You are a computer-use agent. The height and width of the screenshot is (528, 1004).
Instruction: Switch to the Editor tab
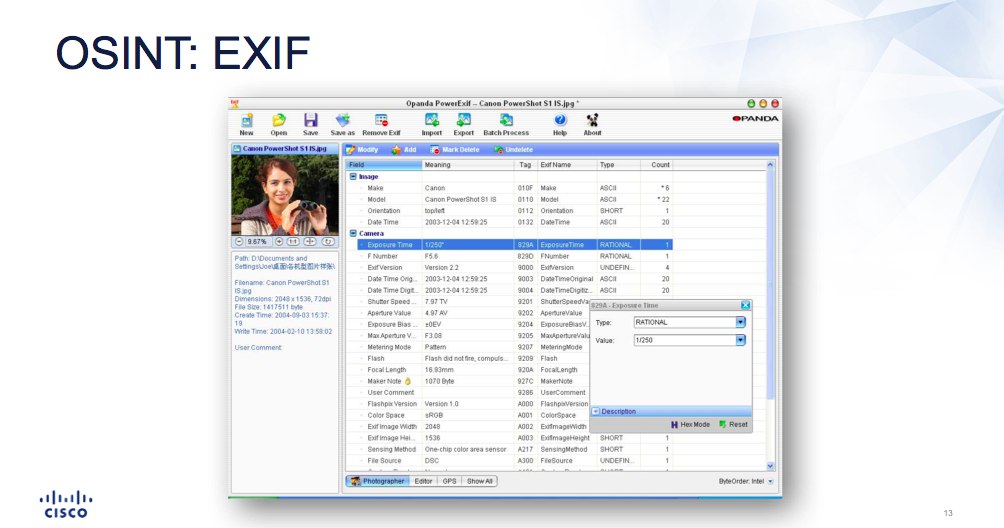pos(423,481)
